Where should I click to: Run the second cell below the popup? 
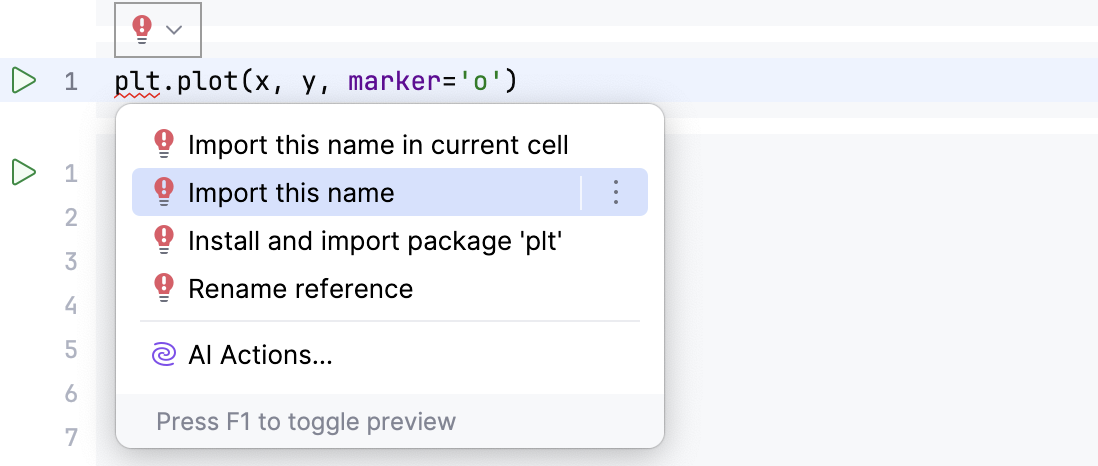click(x=24, y=173)
